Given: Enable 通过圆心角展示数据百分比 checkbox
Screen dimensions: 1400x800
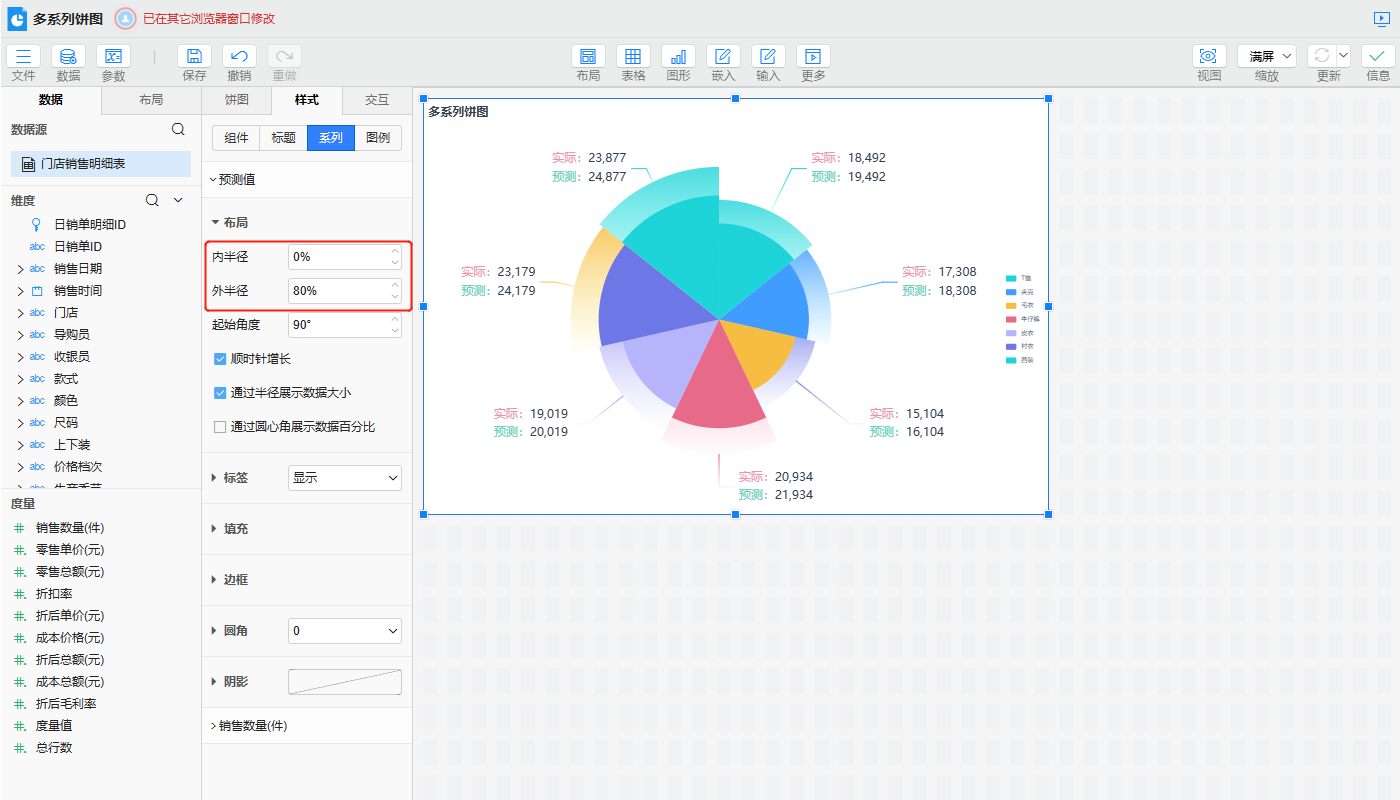Looking at the screenshot, I should [x=220, y=427].
